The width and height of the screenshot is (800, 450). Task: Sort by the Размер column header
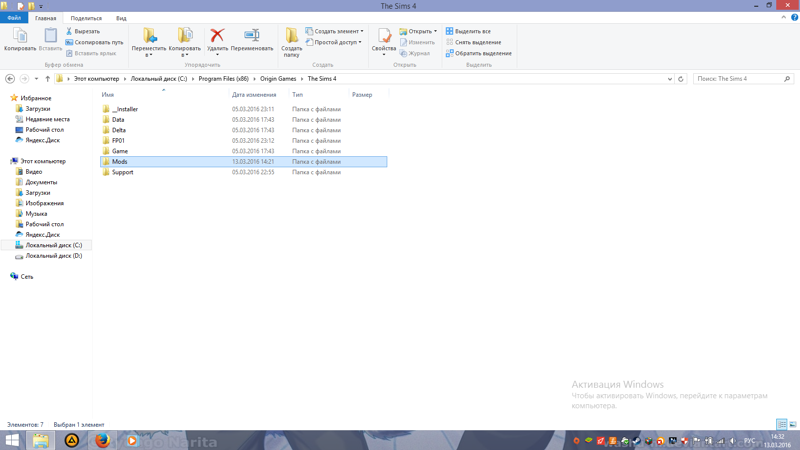[x=362, y=95]
